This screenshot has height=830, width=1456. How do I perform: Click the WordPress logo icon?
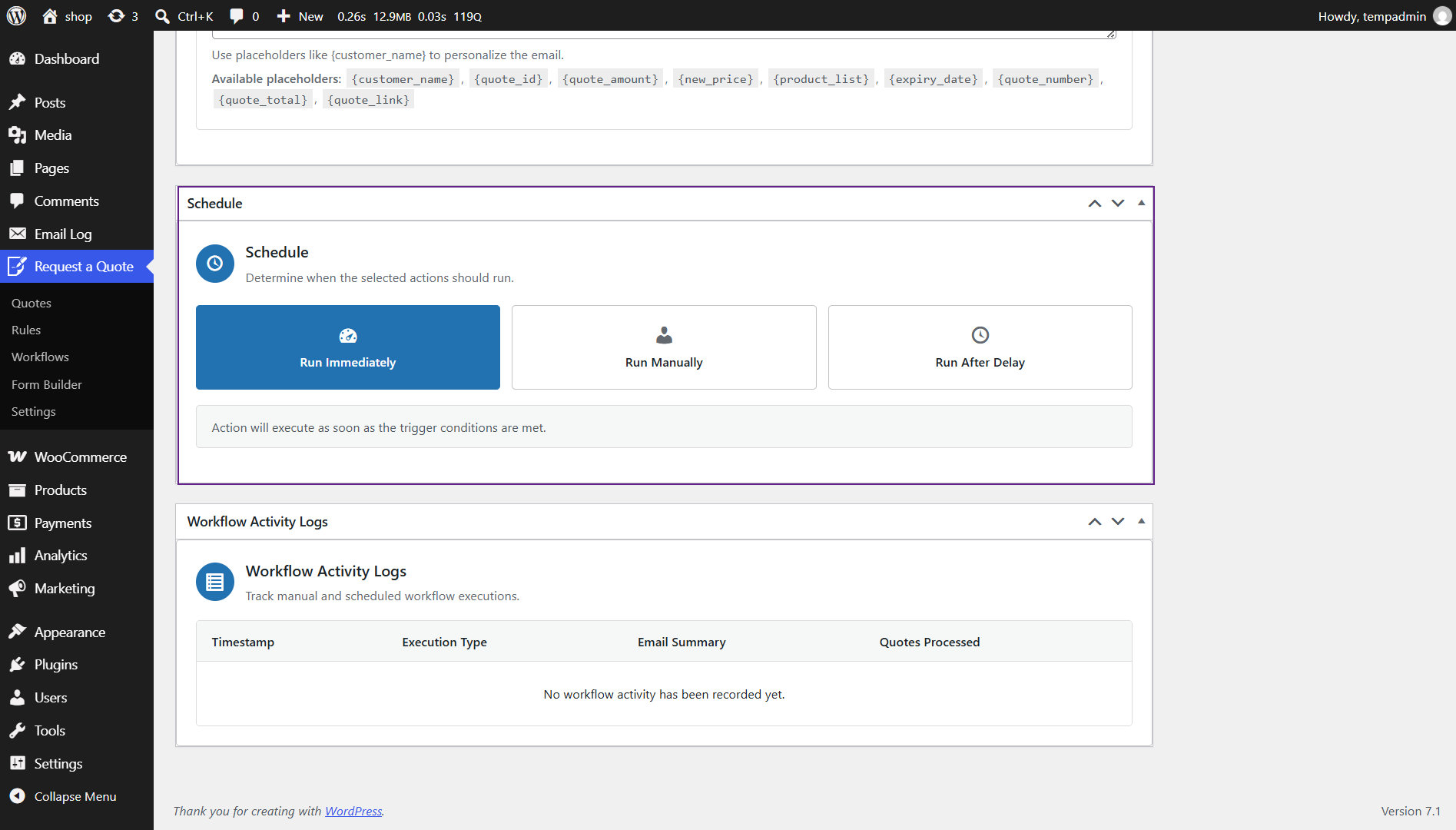16,15
